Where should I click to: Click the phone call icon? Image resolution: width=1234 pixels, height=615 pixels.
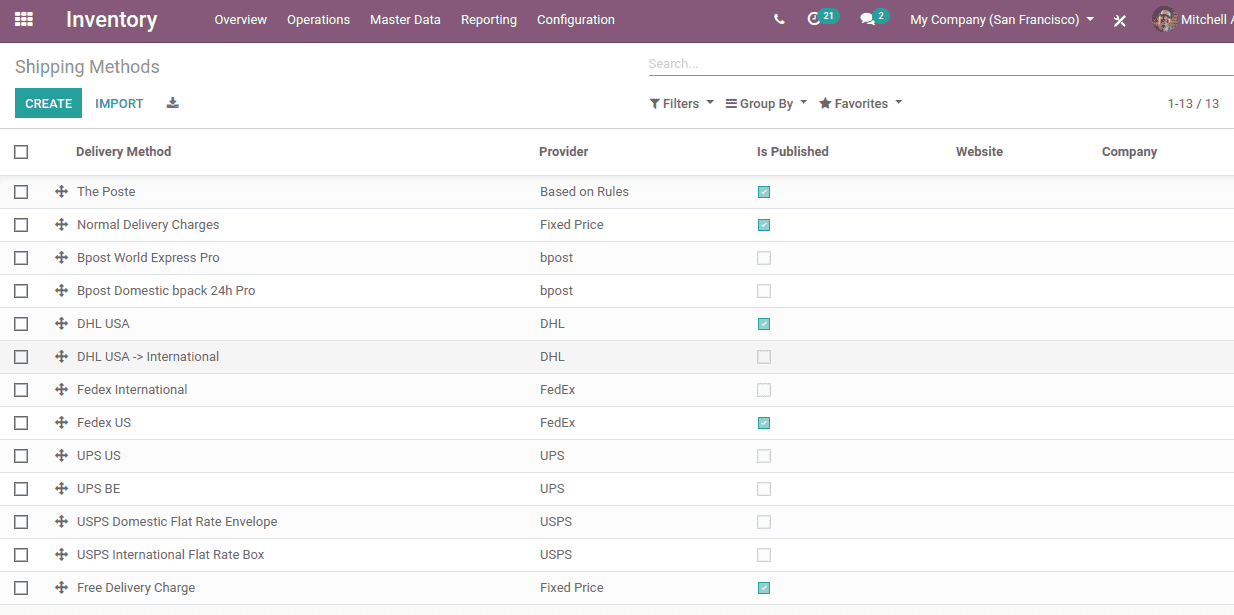pos(779,19)
